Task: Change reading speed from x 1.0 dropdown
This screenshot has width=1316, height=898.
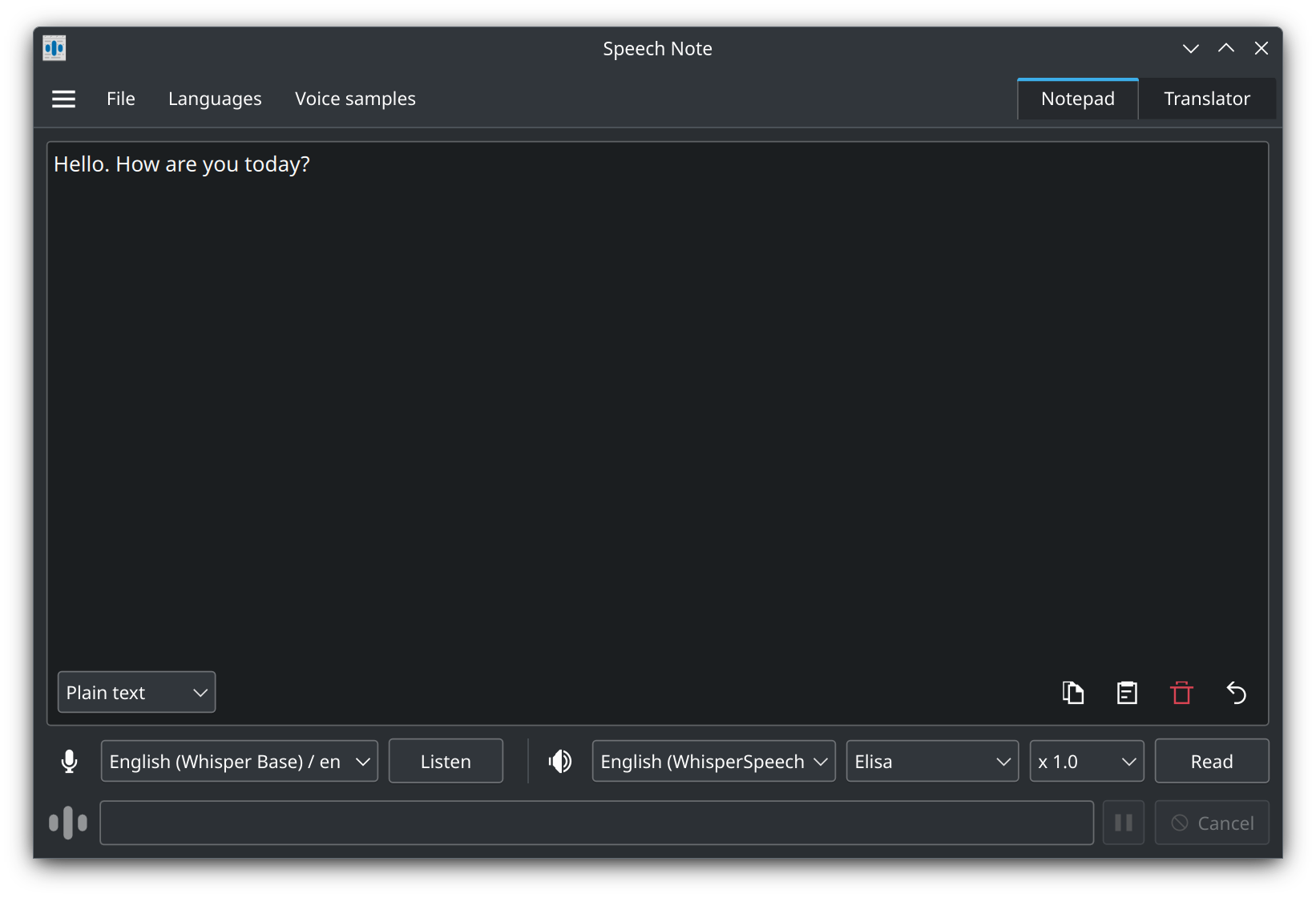Action: coord(1087,761)
